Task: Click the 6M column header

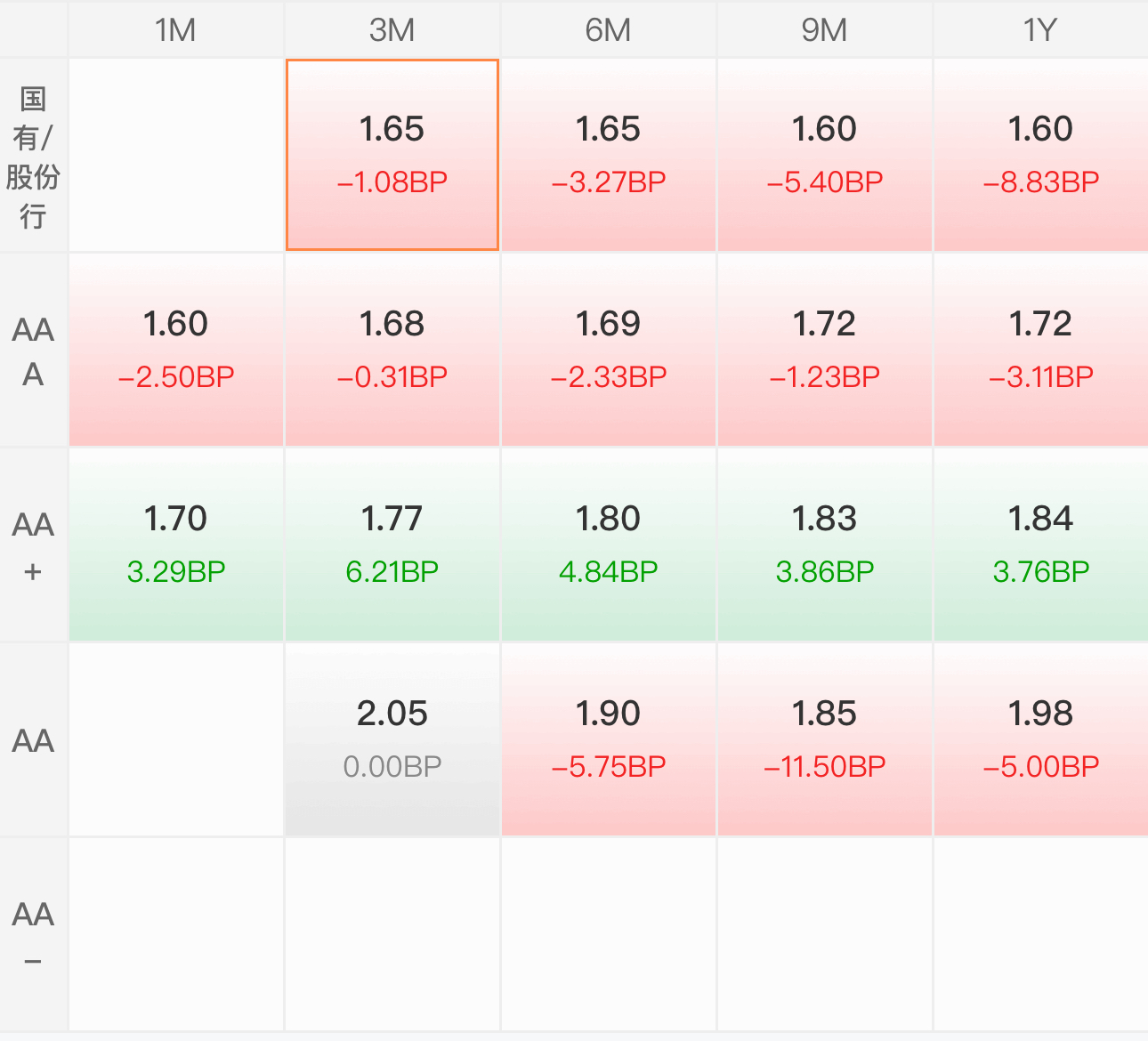Action: click(x=608, y=29)
